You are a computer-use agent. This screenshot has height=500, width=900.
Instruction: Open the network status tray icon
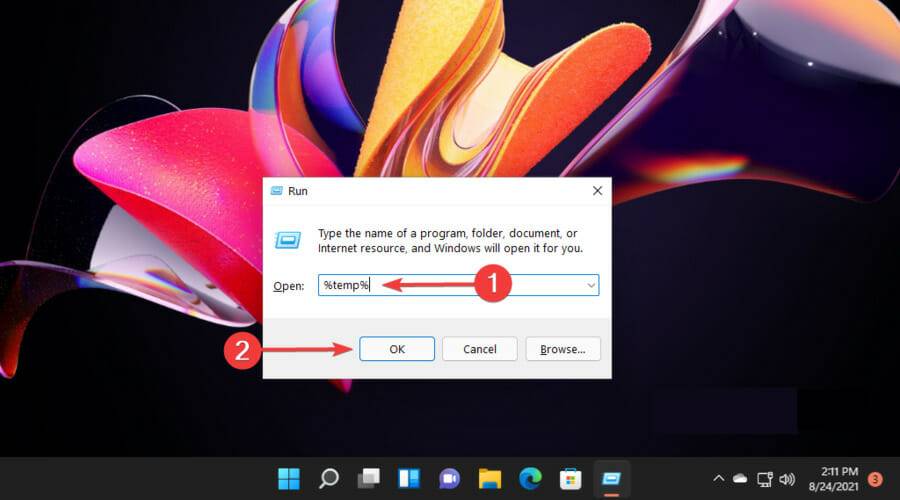tap(765, 479)
